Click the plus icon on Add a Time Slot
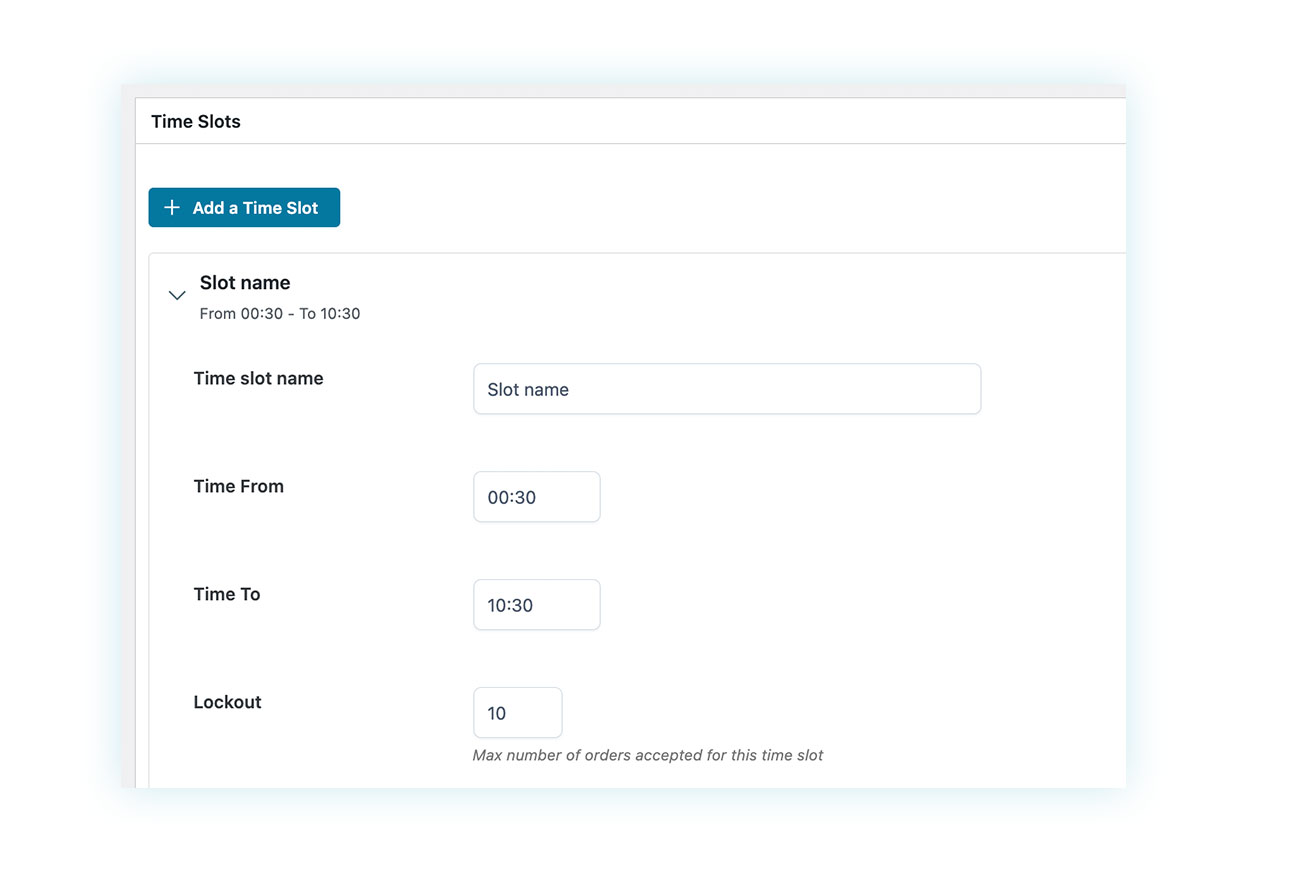Image resolution: width=1300 pixels, height=883 pixels. coord(170,207)
